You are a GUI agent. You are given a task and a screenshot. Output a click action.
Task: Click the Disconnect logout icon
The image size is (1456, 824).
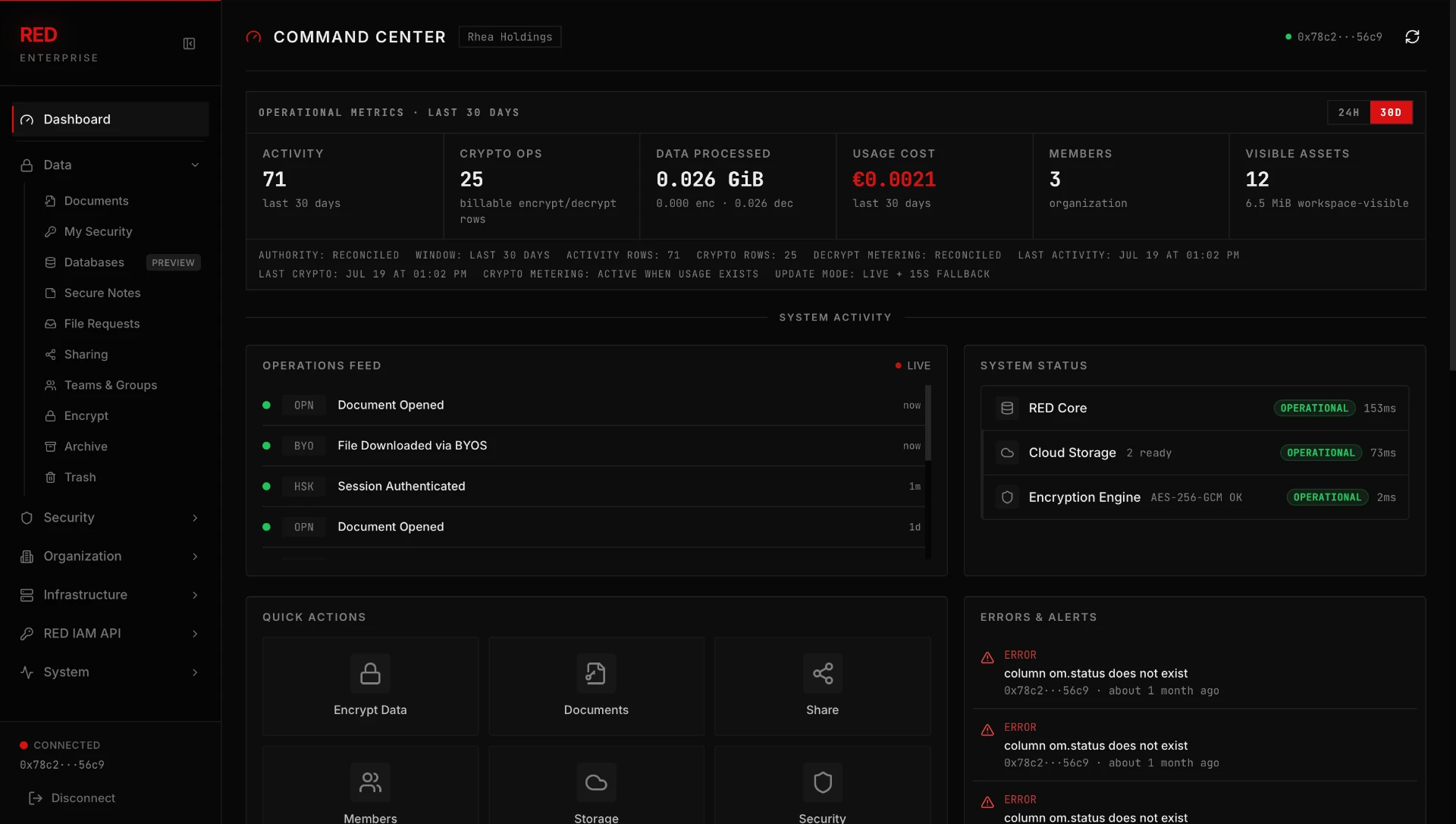(x=35, y=798)
